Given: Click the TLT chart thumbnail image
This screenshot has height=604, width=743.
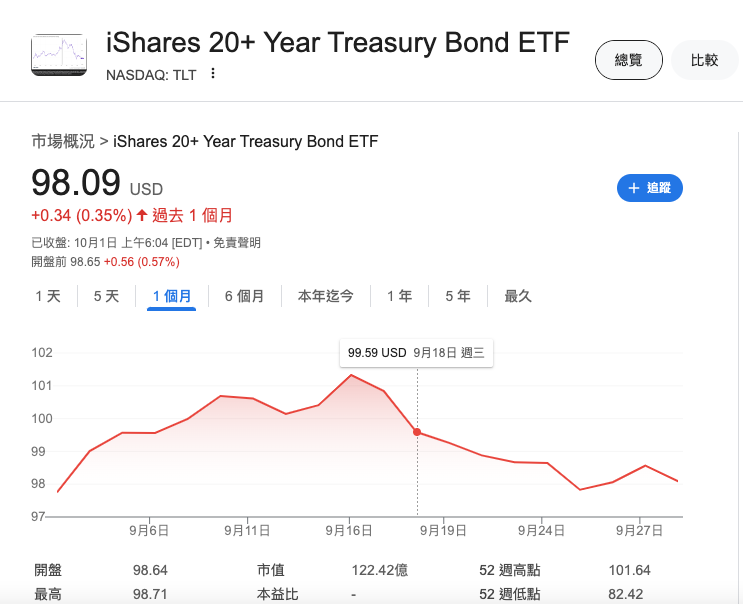Looking at the screenshot, I should click(x=59, y=55).
